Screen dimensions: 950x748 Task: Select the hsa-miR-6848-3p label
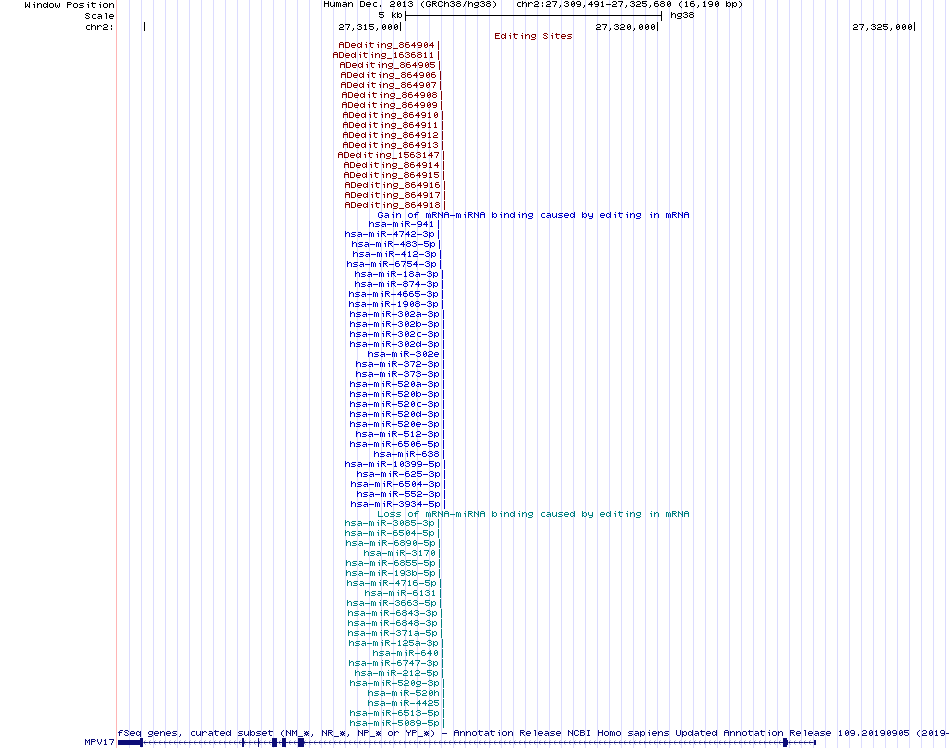point(393,623)
